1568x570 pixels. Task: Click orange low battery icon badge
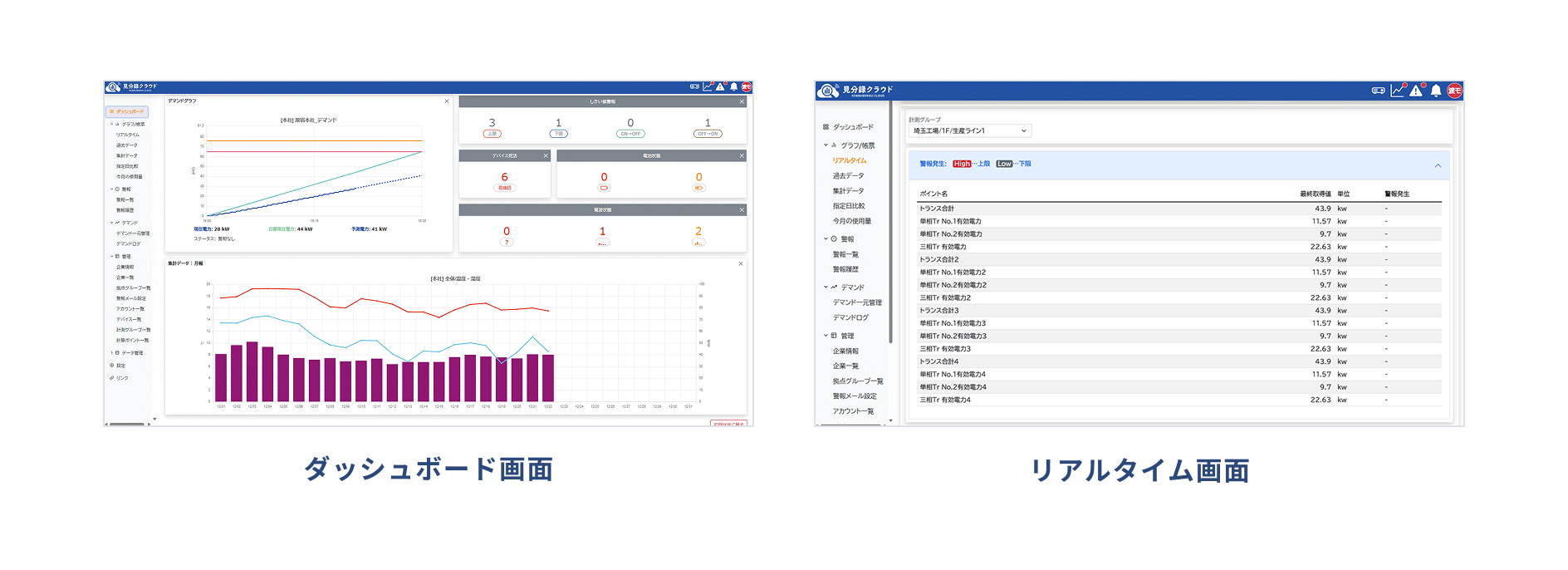click(698, 188)
